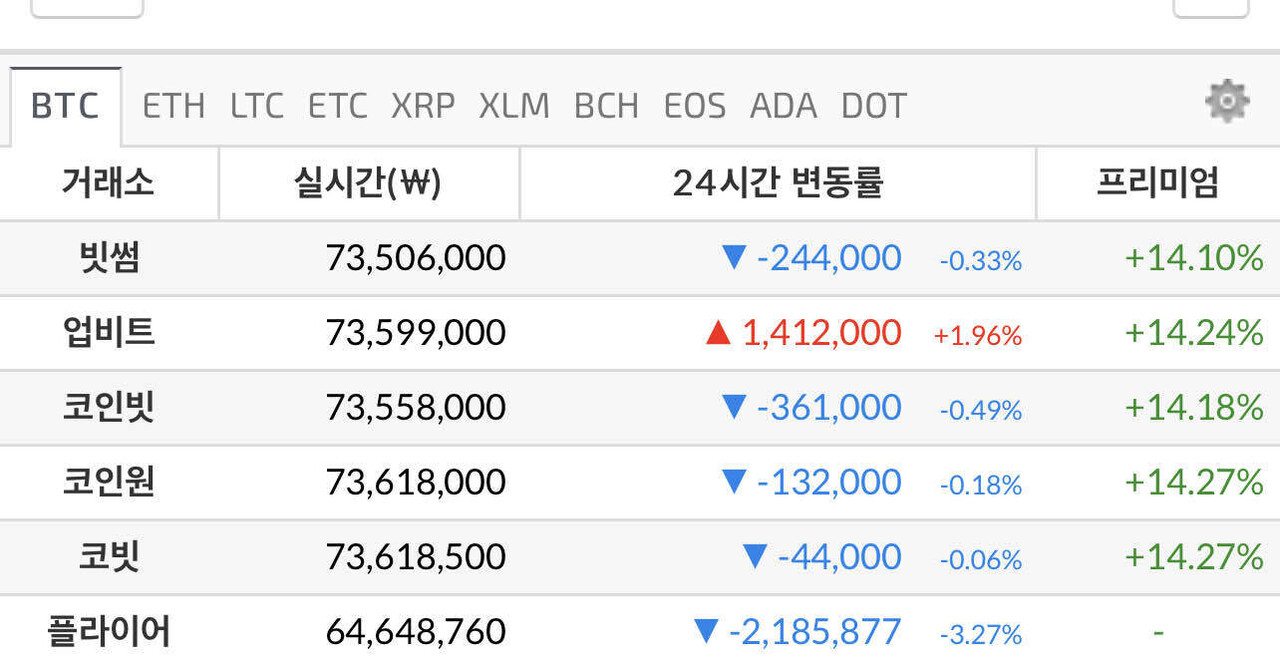Image resolution: width=1280 pixels, height=665 pixels.
Task: Sort by the 실시간(₩) column header
Action: point(369,183)
